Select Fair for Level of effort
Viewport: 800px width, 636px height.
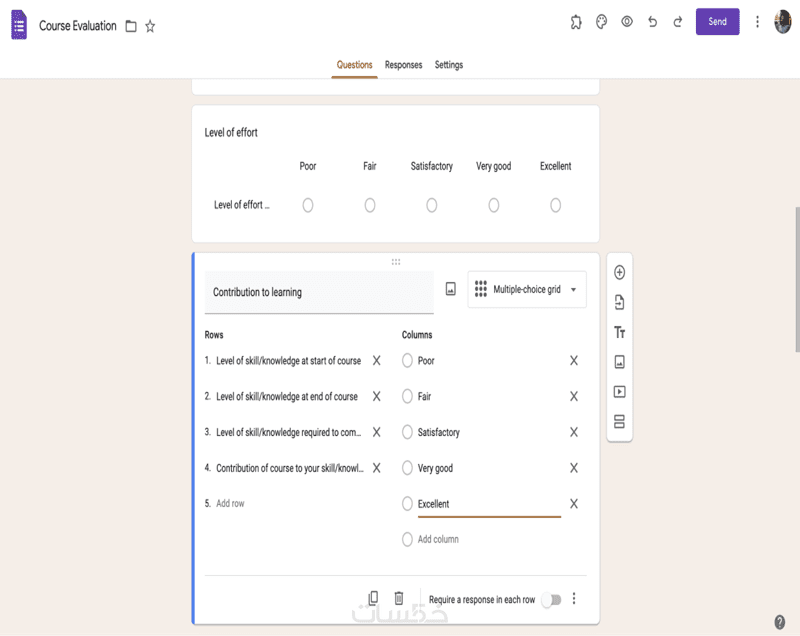tap(370, 205)
